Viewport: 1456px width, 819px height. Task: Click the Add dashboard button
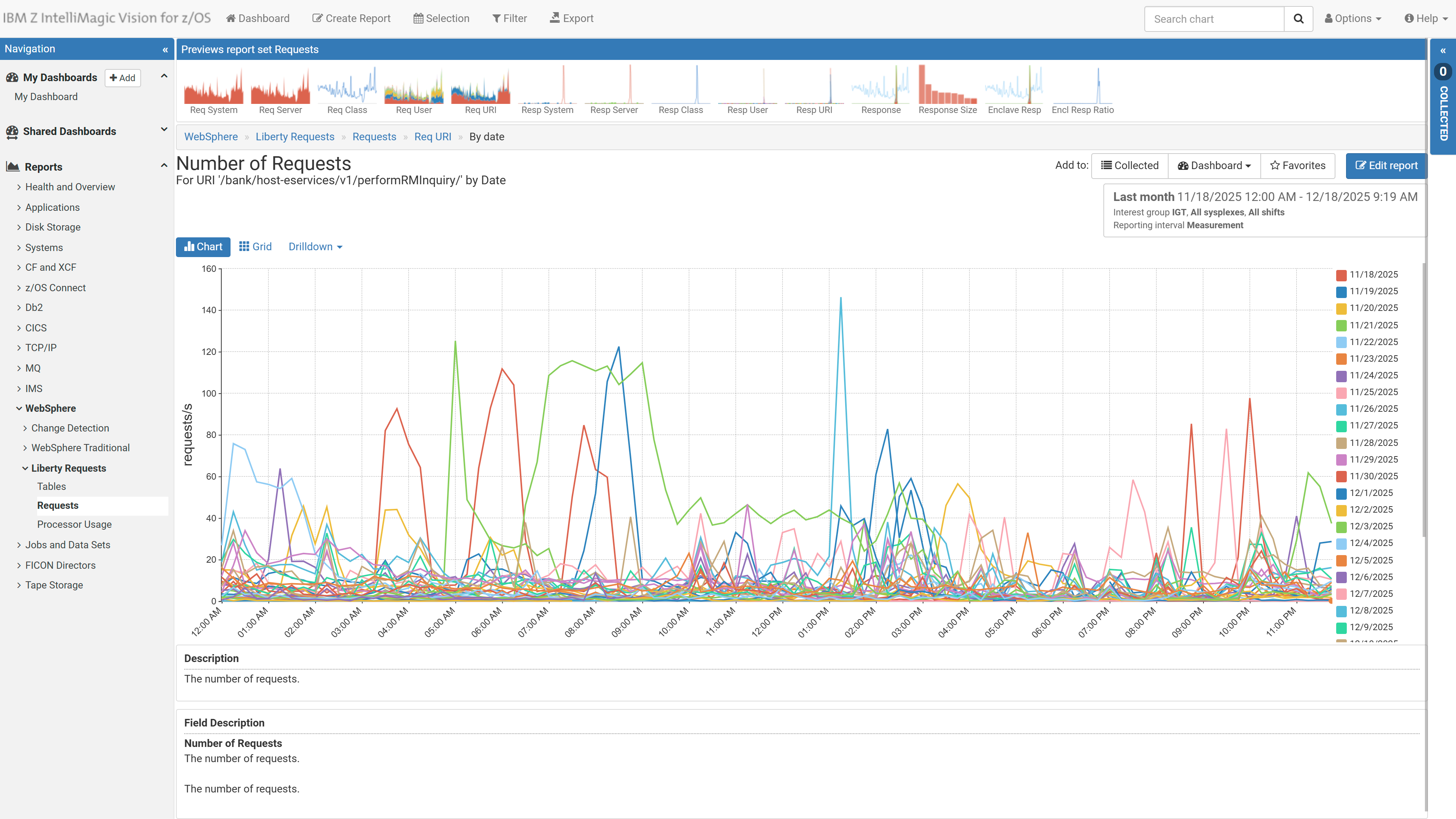(x=122, y=78)
